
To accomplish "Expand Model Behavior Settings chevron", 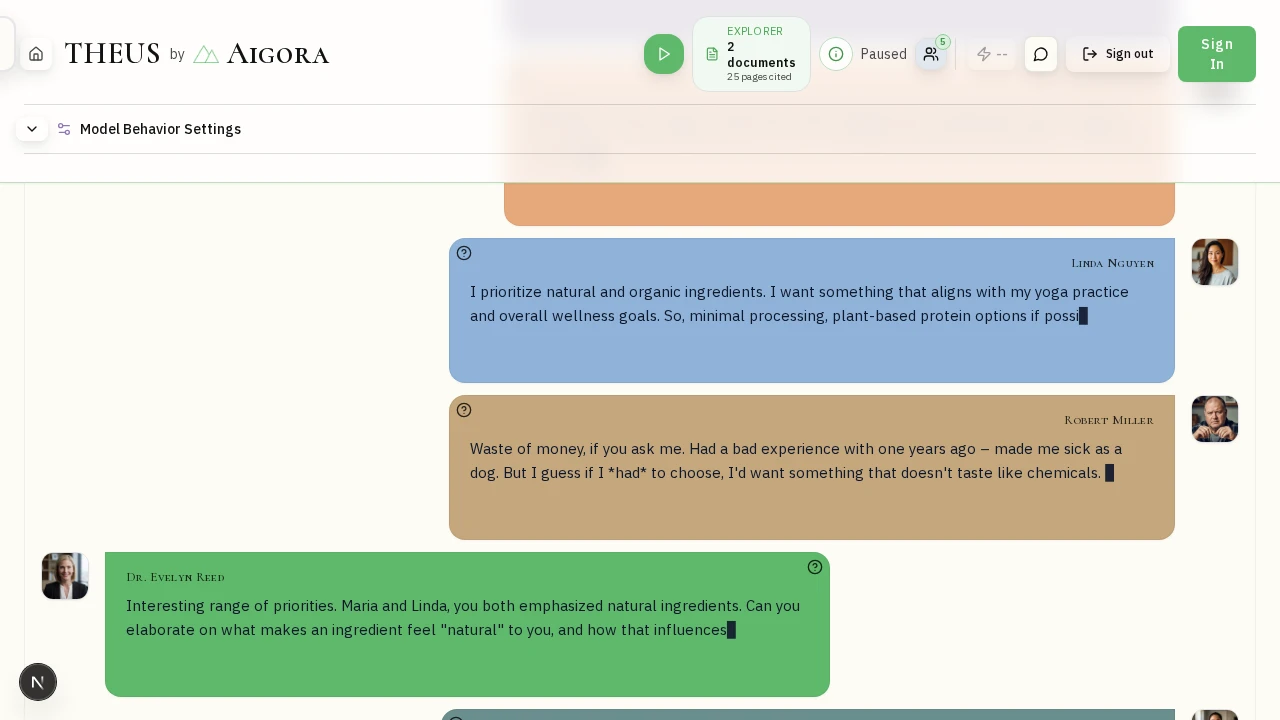I will (x=32, y=129).
